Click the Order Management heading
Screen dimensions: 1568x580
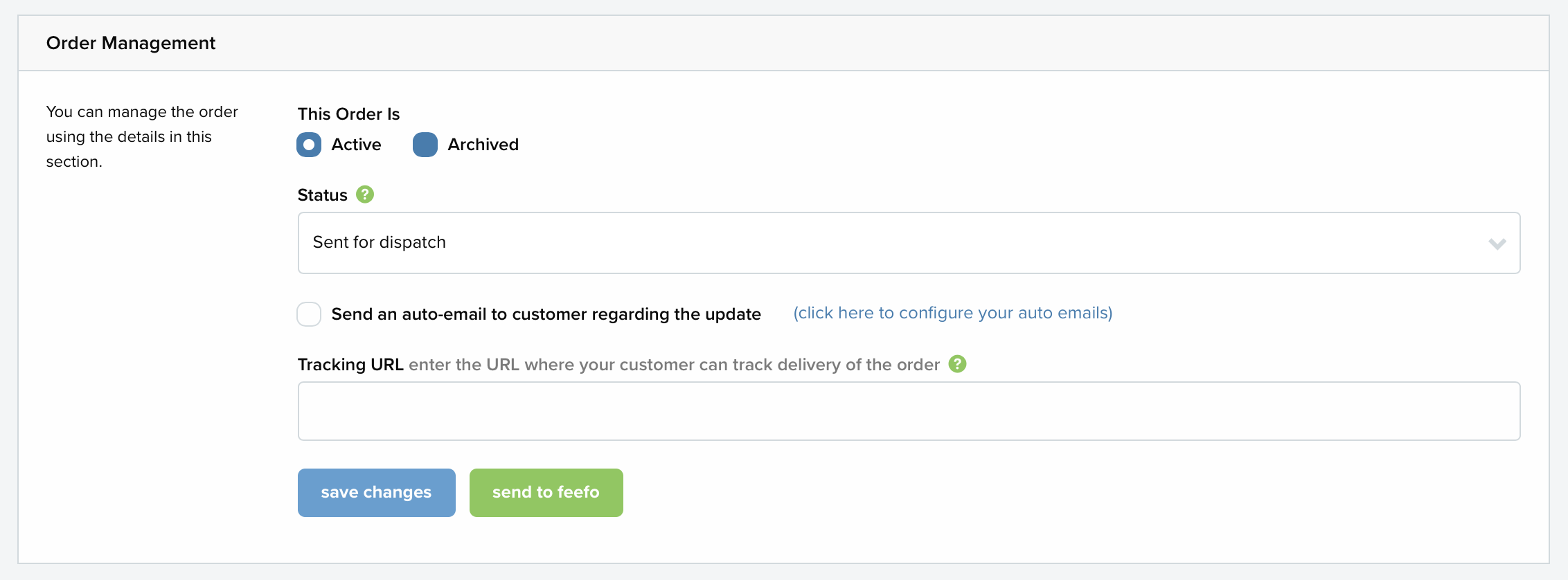tap(131, 43)
